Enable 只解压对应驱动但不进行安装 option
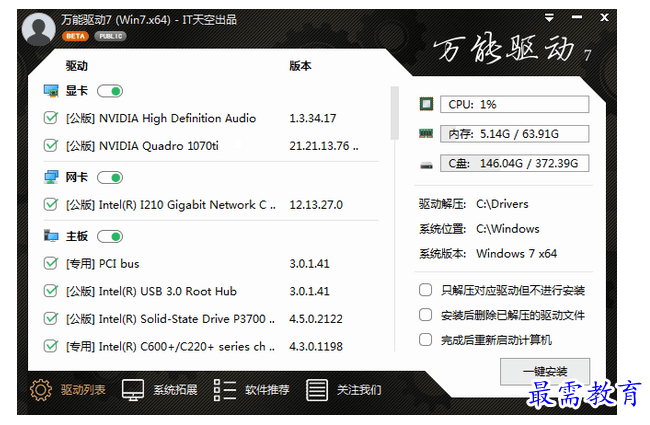The height and width of the screenshot is (425, 650). click(x=425, y=290)
